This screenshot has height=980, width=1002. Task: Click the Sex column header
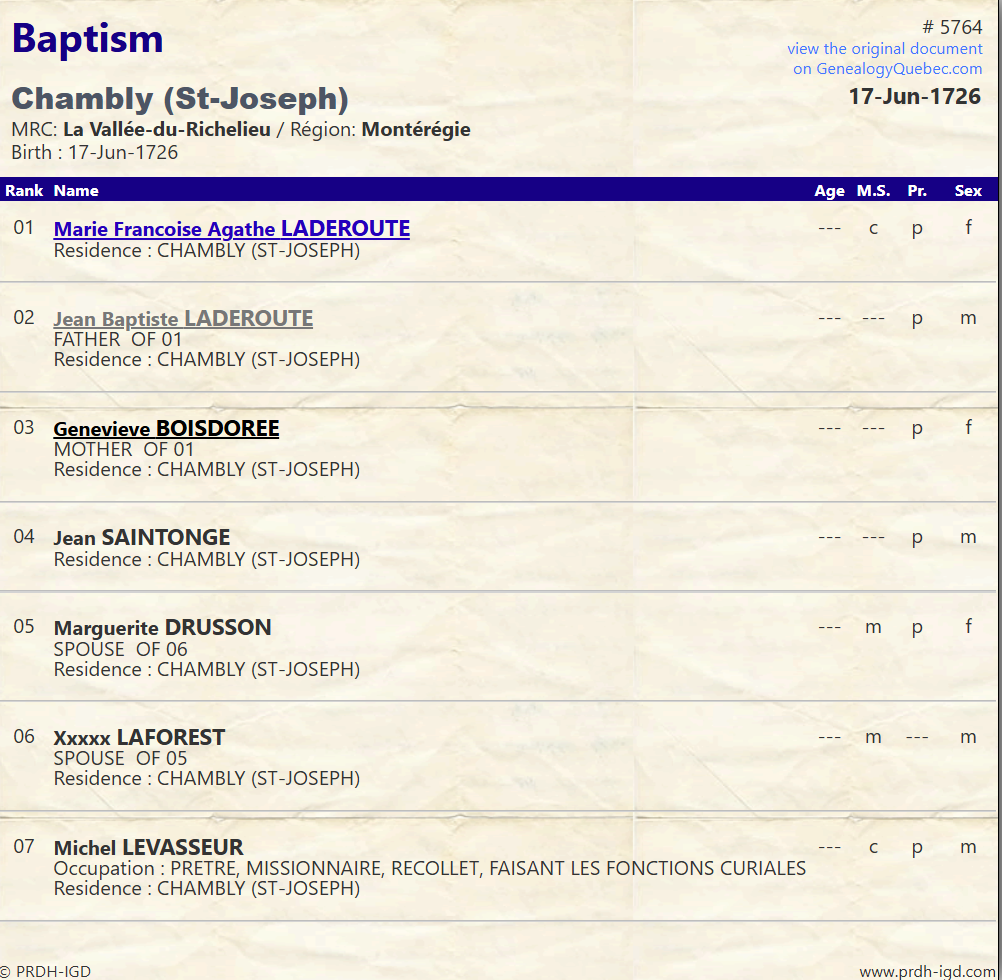(967, 190)
